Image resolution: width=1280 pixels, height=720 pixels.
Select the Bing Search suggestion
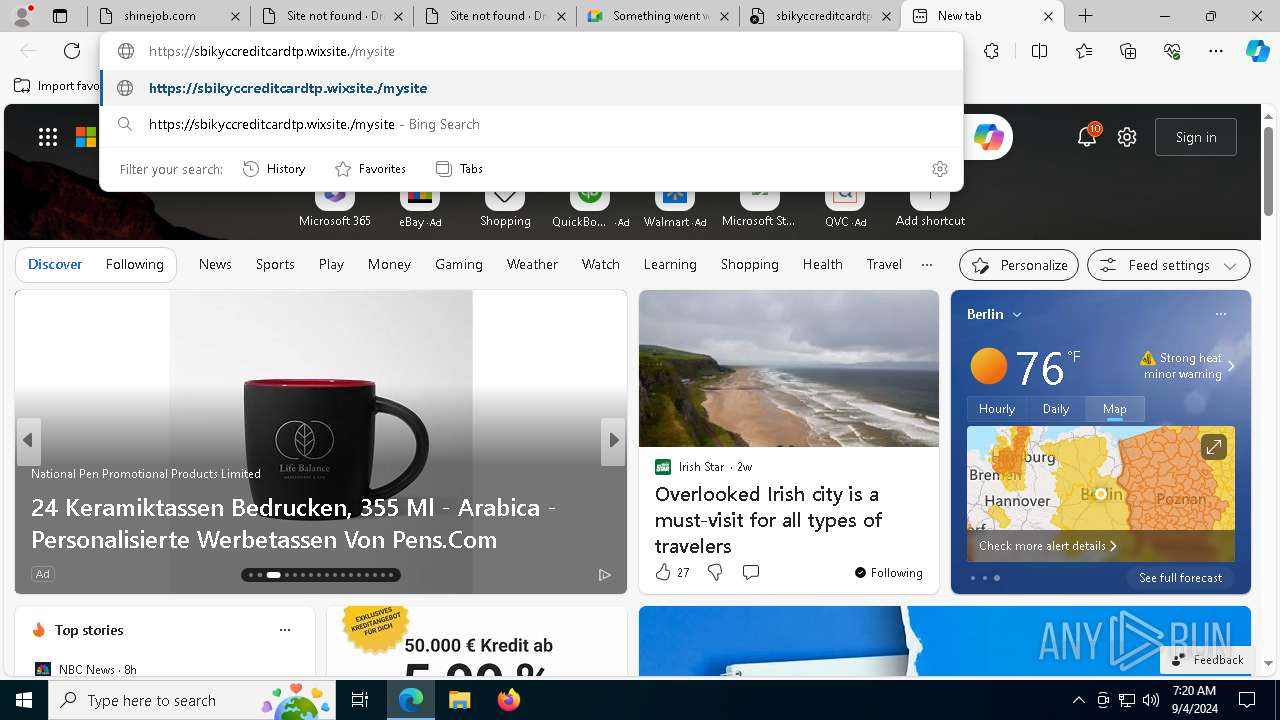(532, 124)
